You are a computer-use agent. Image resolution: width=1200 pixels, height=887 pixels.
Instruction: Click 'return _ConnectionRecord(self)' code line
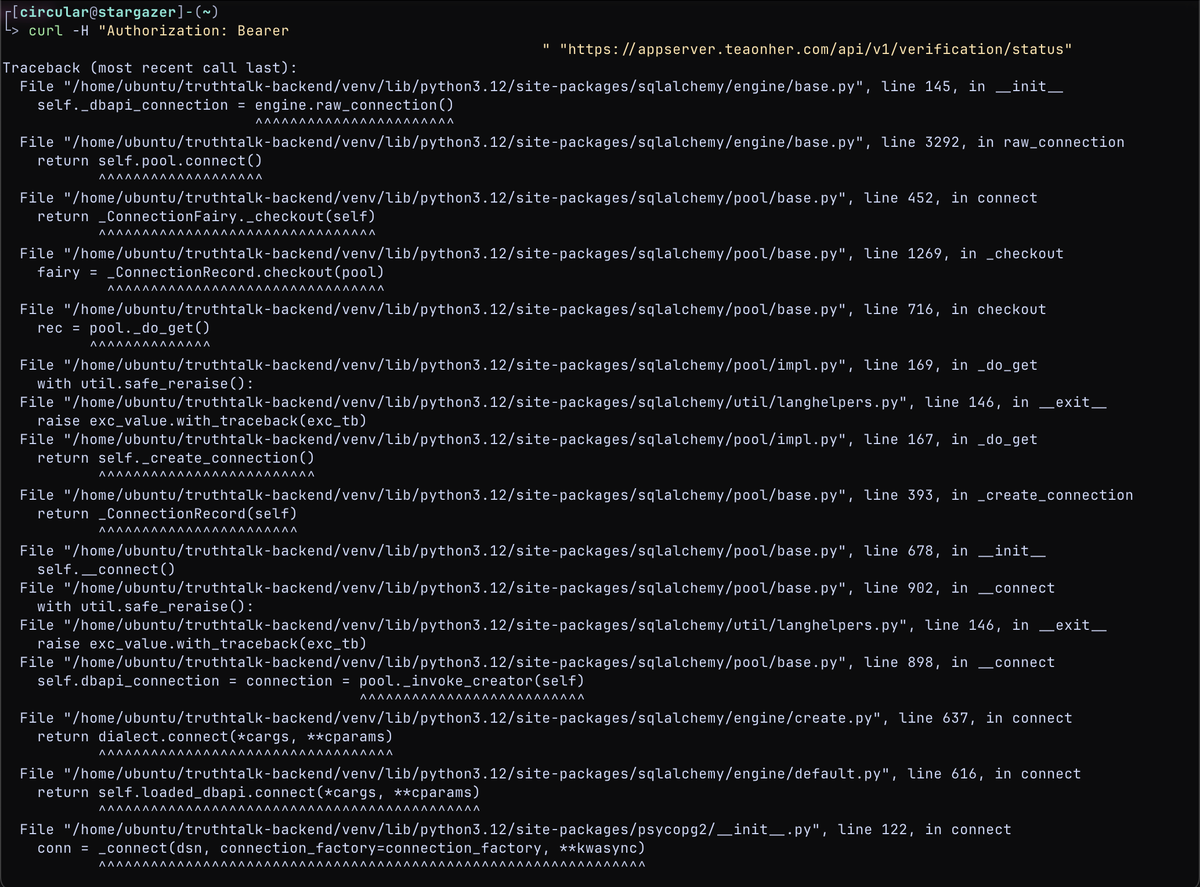(167, 514)
